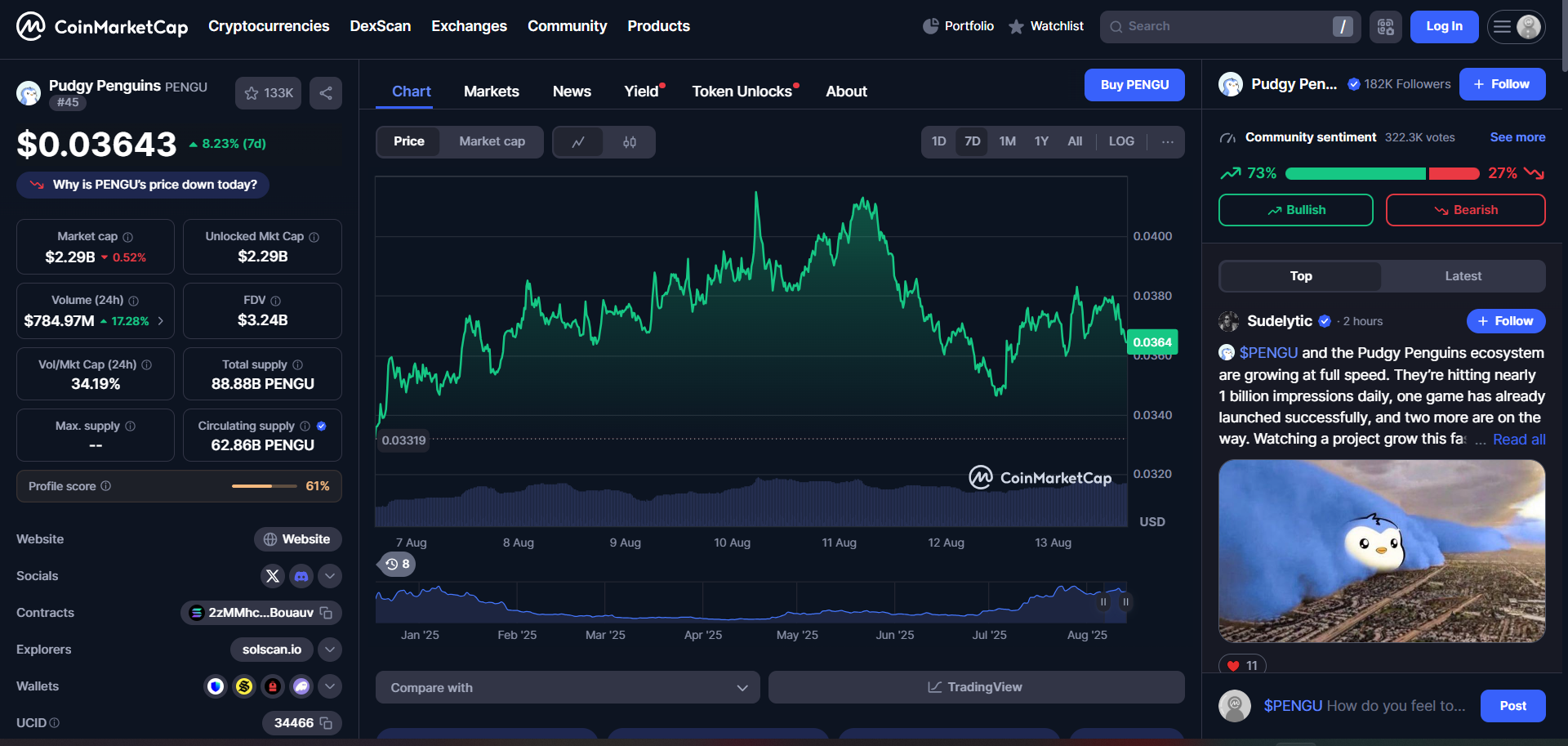The image size is (1568, 746).
Task: Click the history events marker 8
Action: coord(398,565)
